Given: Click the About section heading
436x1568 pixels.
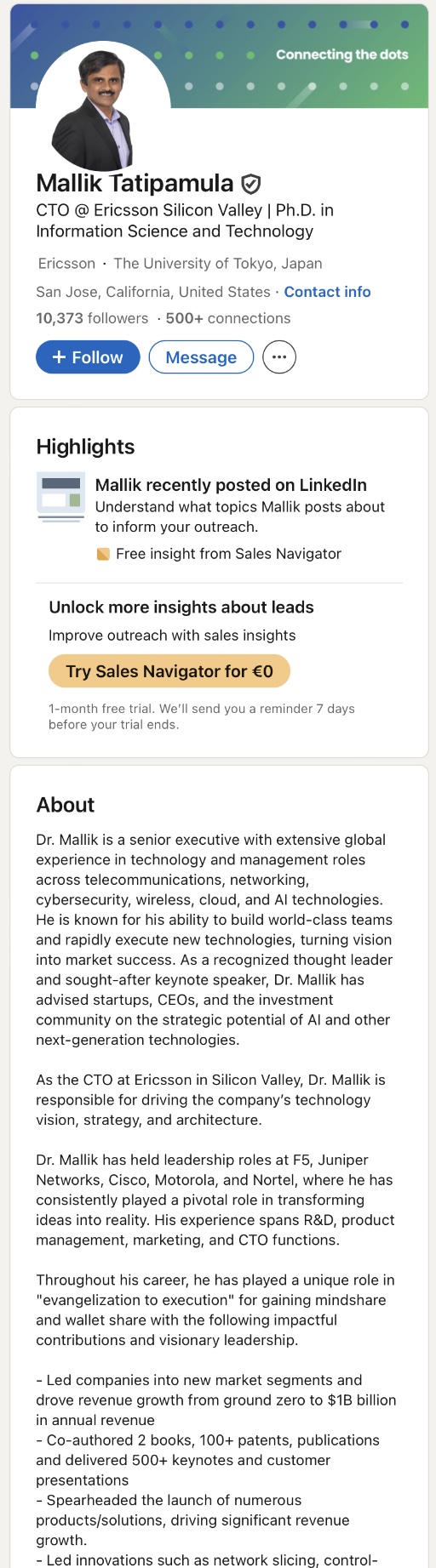Looking at the screenshot, I should coord(66,805).
